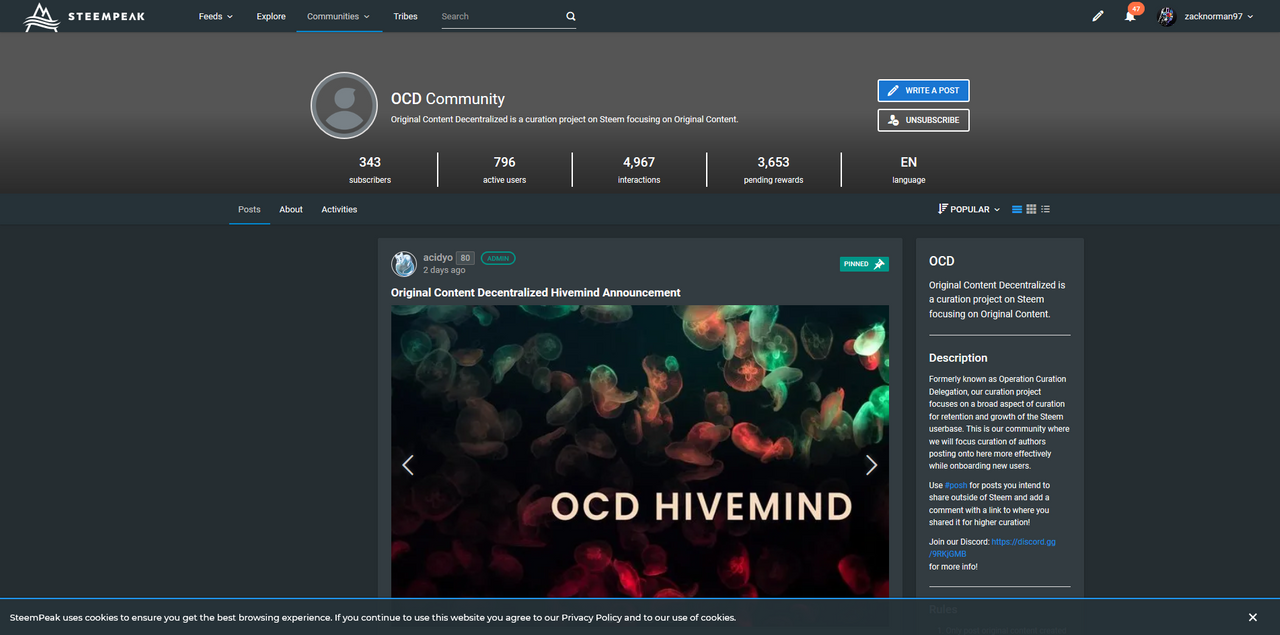Image resolution: width=1280 pixels, height=635 pixels.
Task: Click acidyo's avatar on the post
Action: click(x=404, y=263)
